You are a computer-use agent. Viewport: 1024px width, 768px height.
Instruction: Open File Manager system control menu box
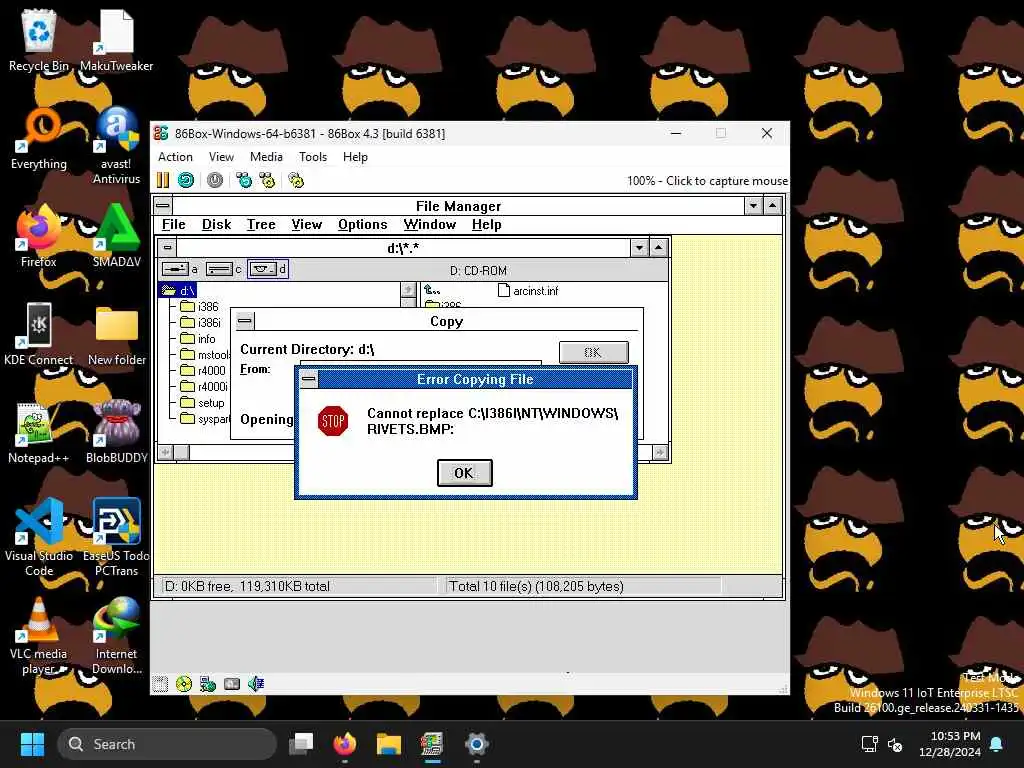(x=163, y=206)
